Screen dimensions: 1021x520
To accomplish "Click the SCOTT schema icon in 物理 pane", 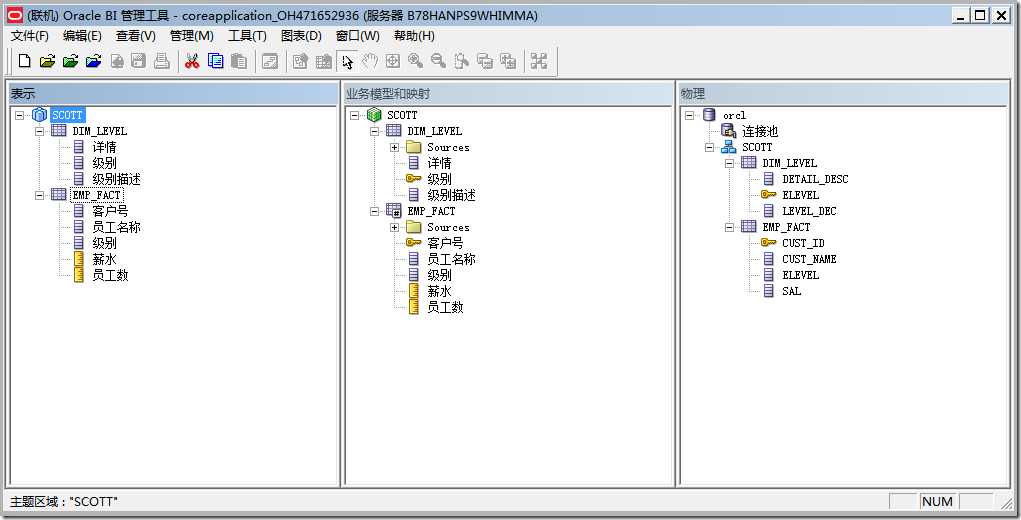I will click(729, 147).
